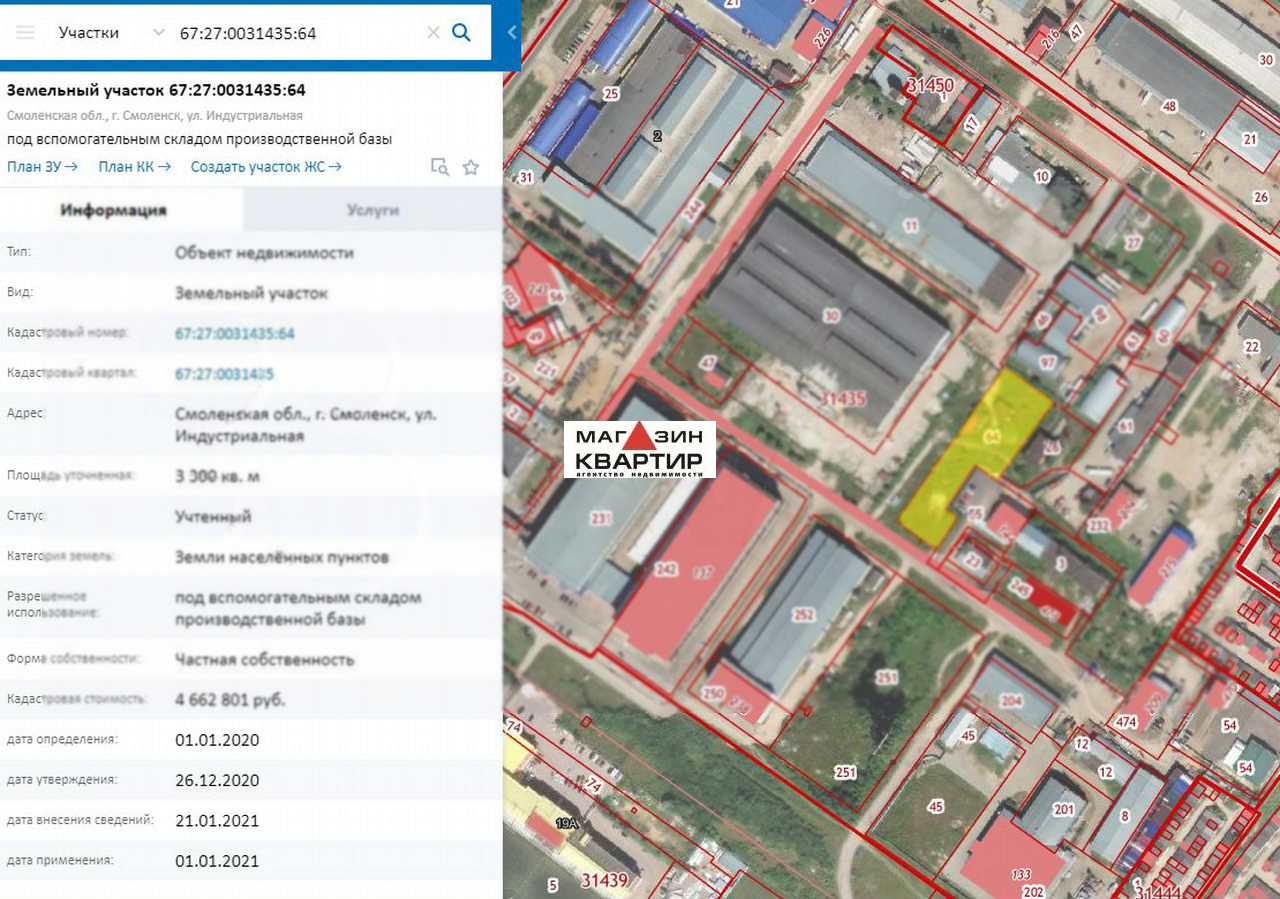
Task: Open cadastral quarter 67:27:0031435 link
Action: (225, 374)
